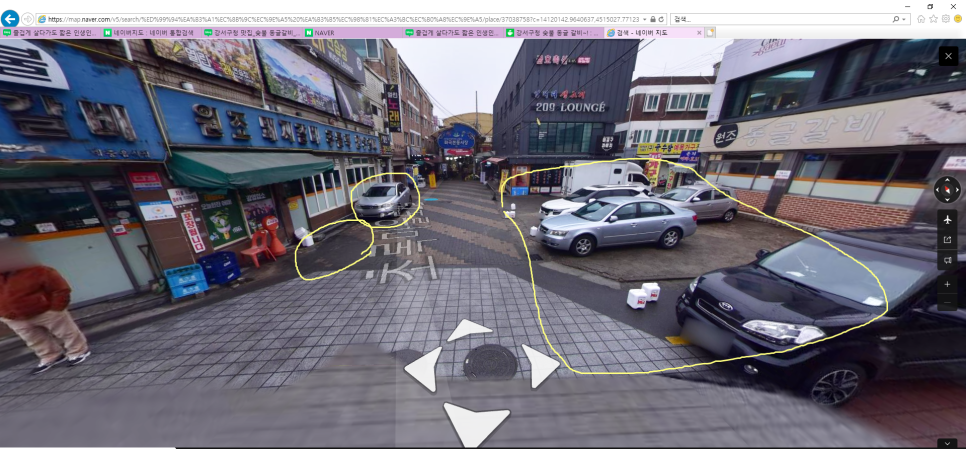Switch to 네이버지도 : 네이버 통합검색 tab
Image resolution: width=966 pixels, height=449 pixels.
(x=151, y=33)
